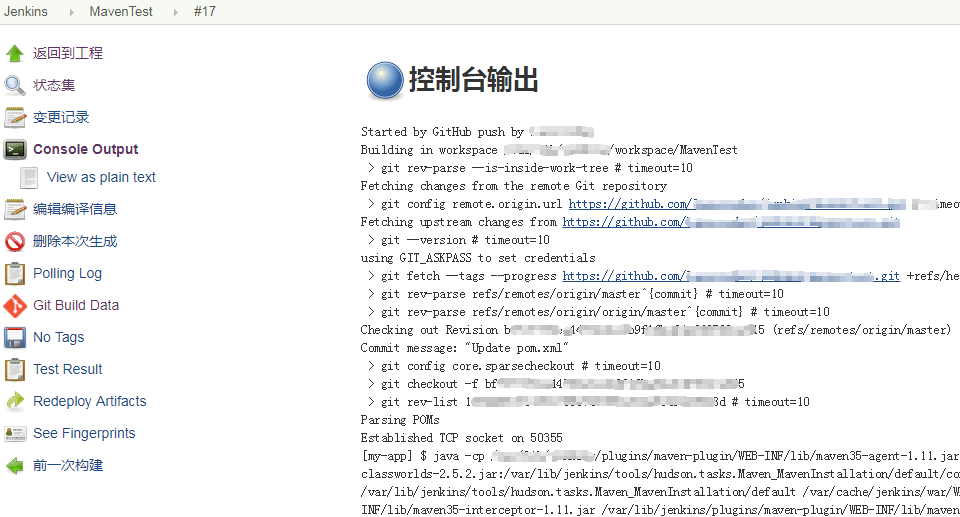The width and height of the screenshot is (960, 517).
Task: Click the green up arrow icon for 返回到工程
Action: click(15, 53)
